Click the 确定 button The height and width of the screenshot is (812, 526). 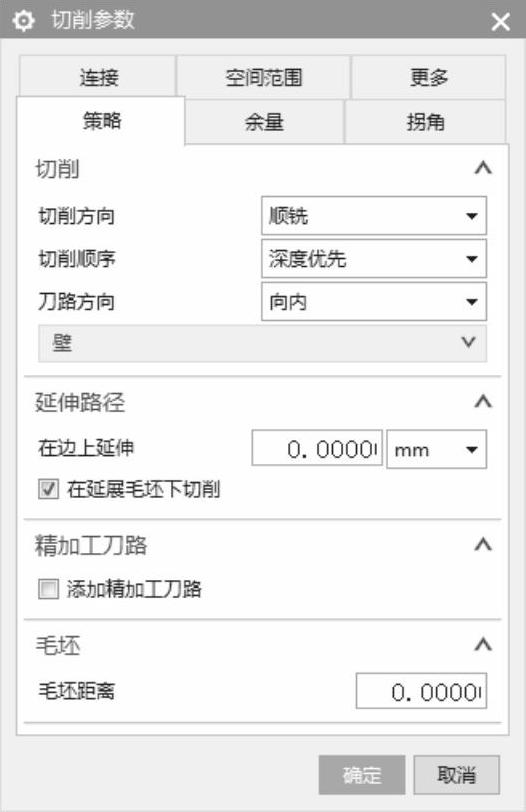(x=362, y=775)
